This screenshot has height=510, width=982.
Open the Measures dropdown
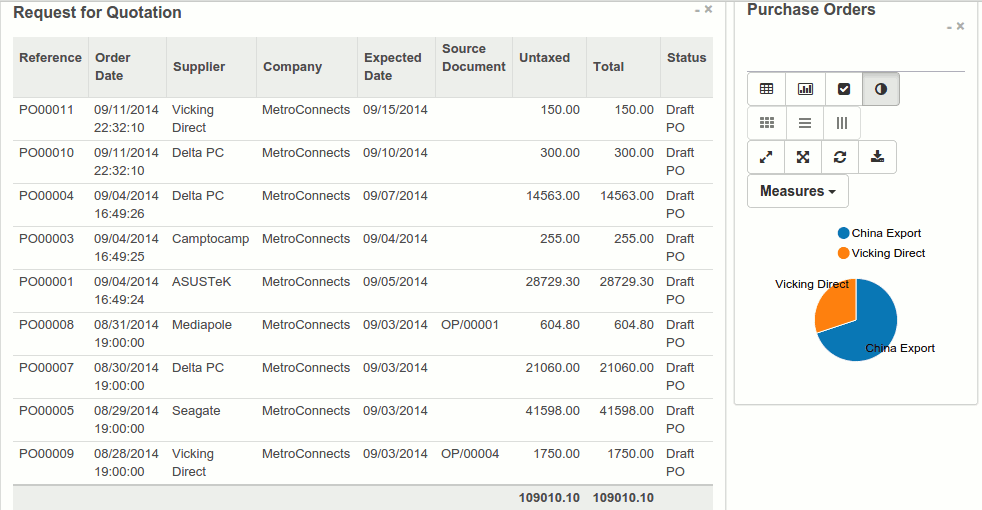(x=797, y=191)
